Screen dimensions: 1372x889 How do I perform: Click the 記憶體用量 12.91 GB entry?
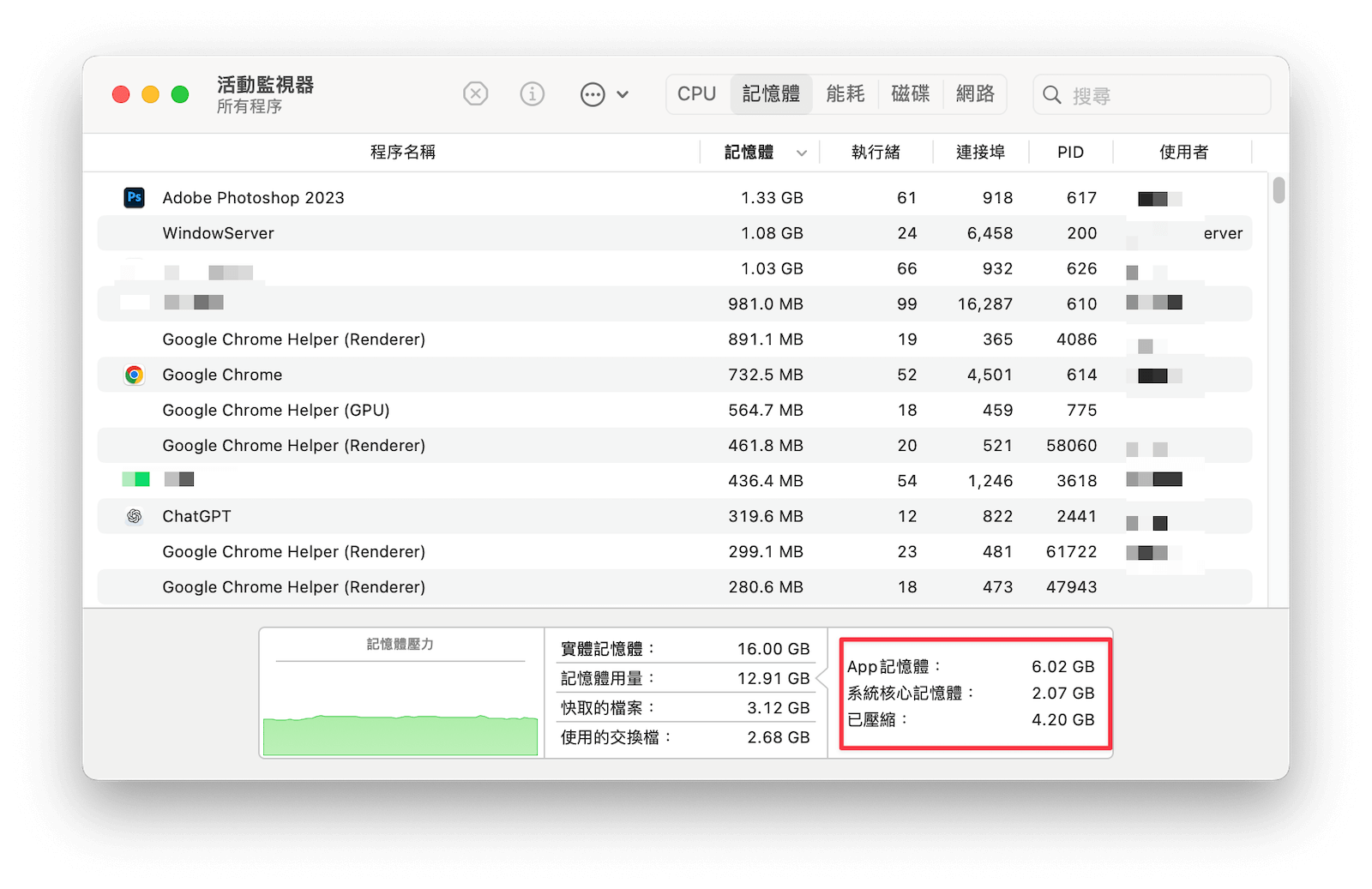(x=685, y=678)
